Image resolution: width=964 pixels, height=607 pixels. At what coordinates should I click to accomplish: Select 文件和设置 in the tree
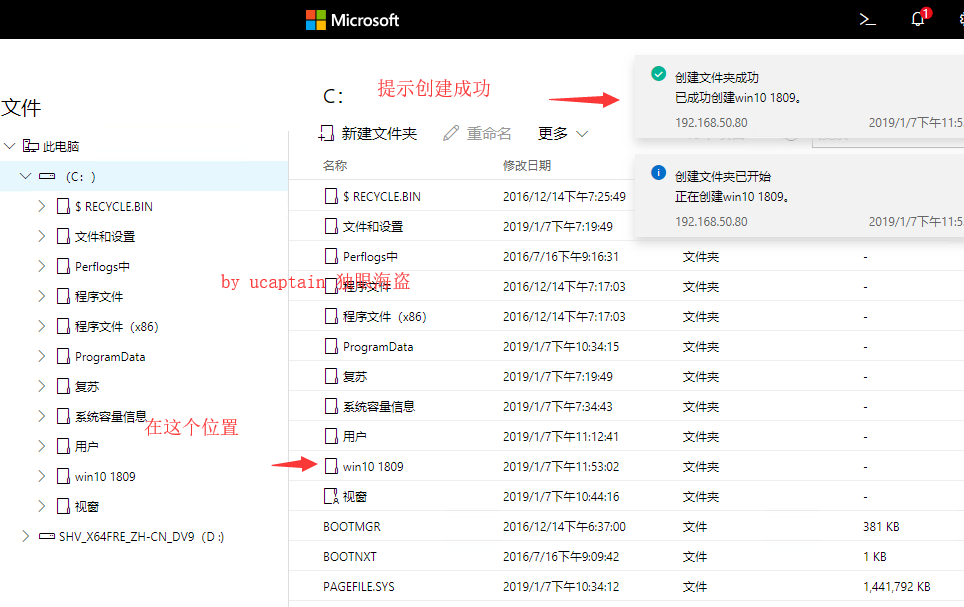[x=105, y=237]
